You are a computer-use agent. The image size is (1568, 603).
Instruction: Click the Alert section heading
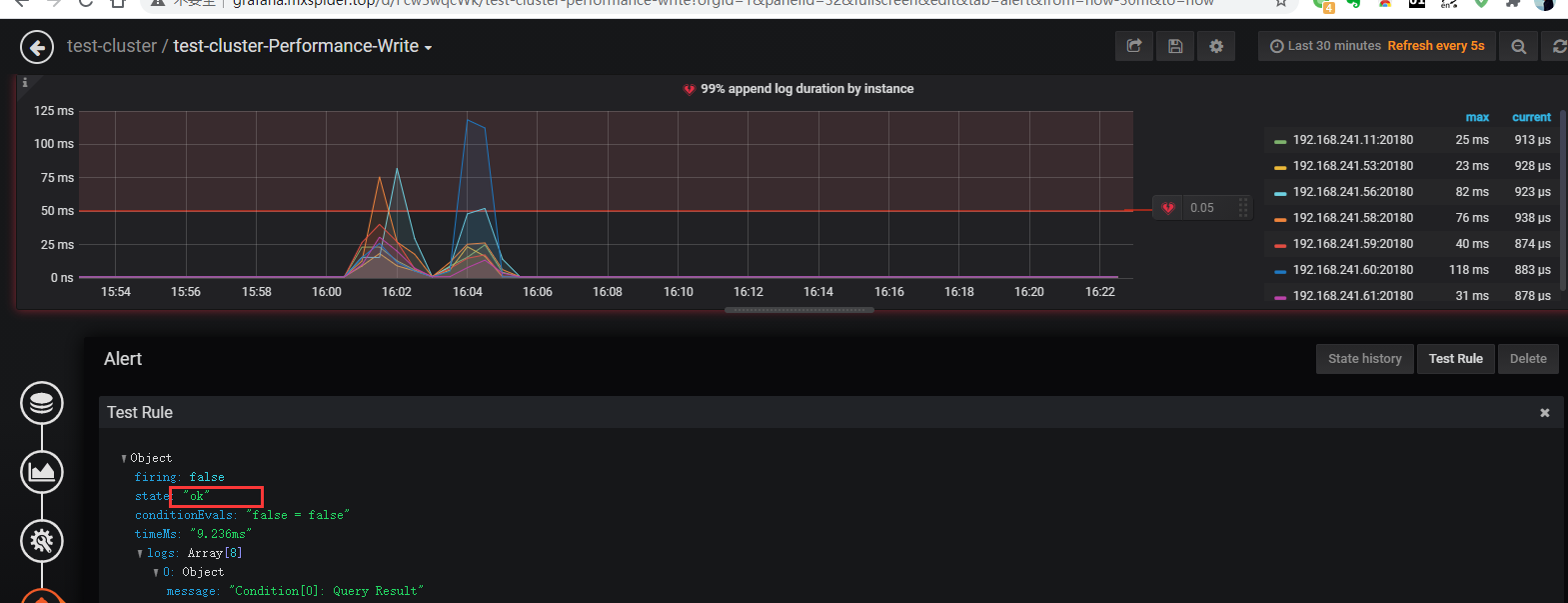(x=123, y=359)
